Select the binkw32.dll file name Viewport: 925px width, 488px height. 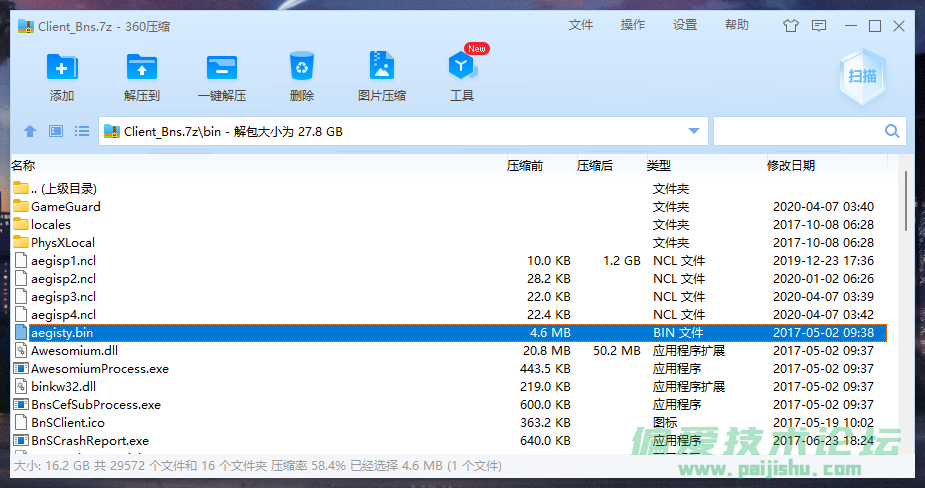64,387
